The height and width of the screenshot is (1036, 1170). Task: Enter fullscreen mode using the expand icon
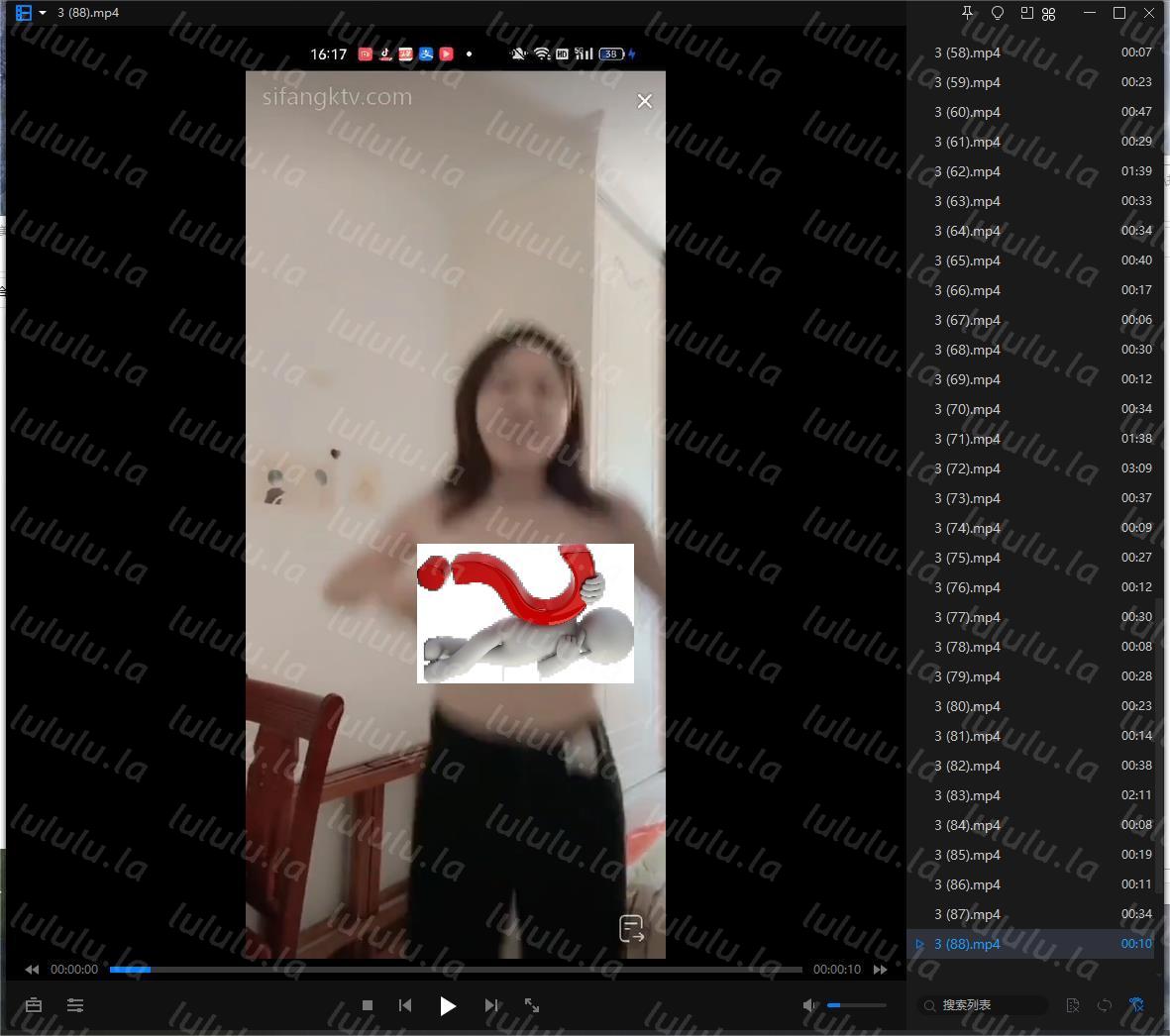point(532,1005)
